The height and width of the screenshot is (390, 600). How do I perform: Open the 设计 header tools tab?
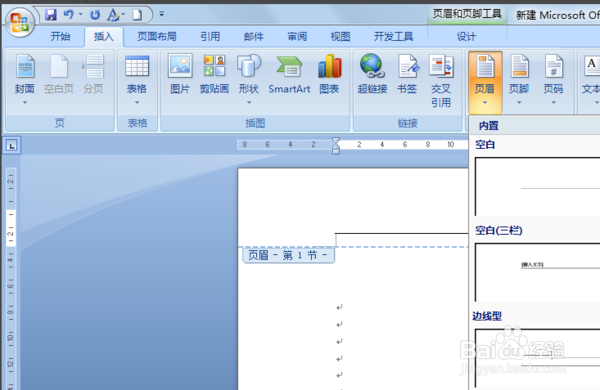point(466,37)
